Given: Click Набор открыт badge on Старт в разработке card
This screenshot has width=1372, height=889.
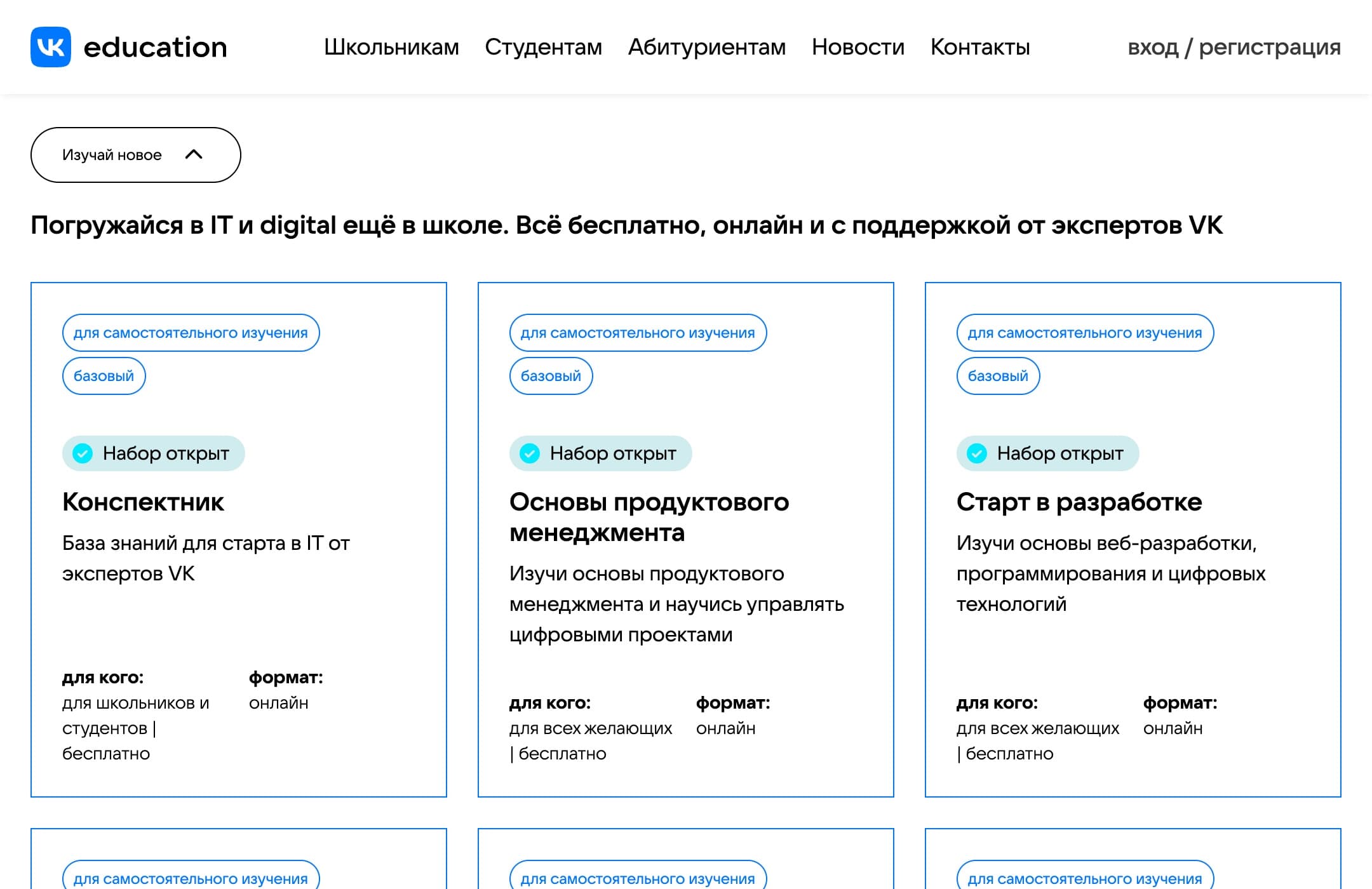Looking at the screenshot, I should tap(1048, 453).
